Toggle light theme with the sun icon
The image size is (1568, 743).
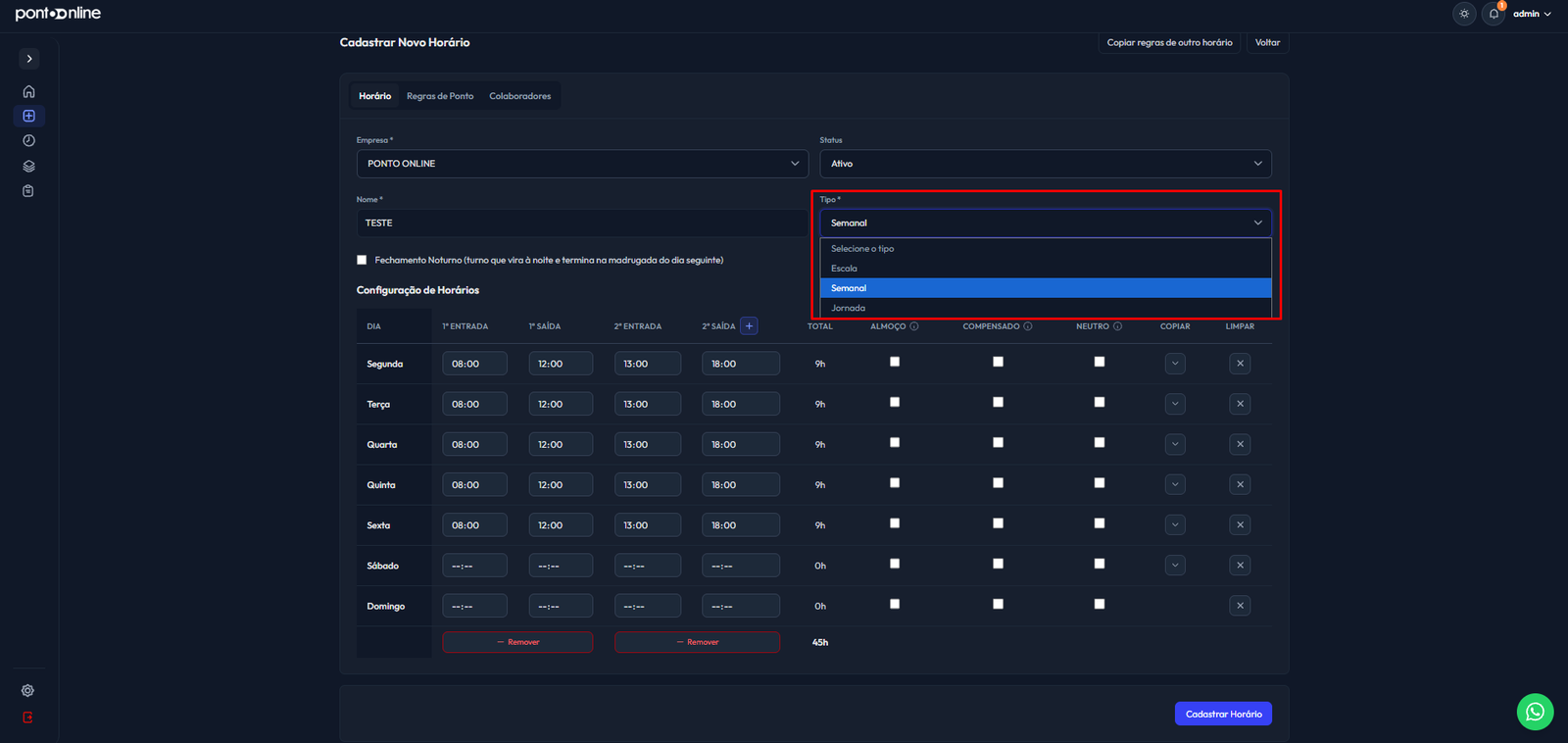[1464, 14]
